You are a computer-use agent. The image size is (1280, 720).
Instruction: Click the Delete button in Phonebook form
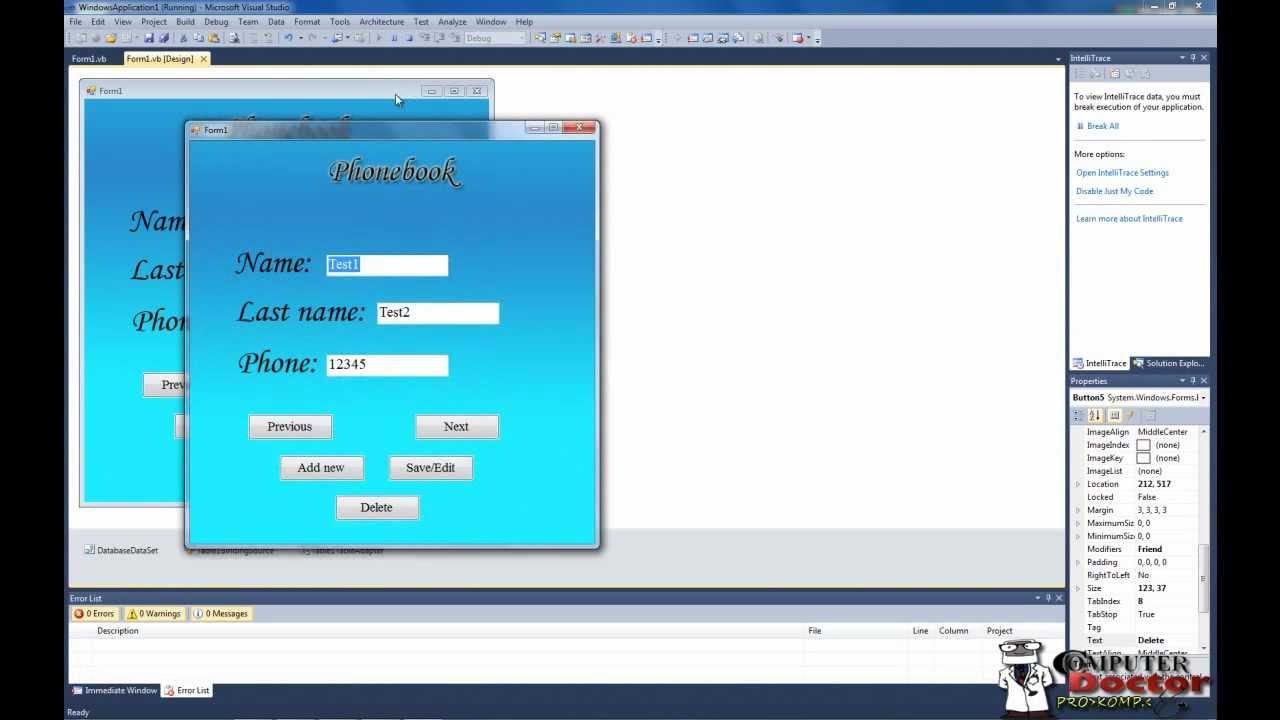click(x=377, y=508)
